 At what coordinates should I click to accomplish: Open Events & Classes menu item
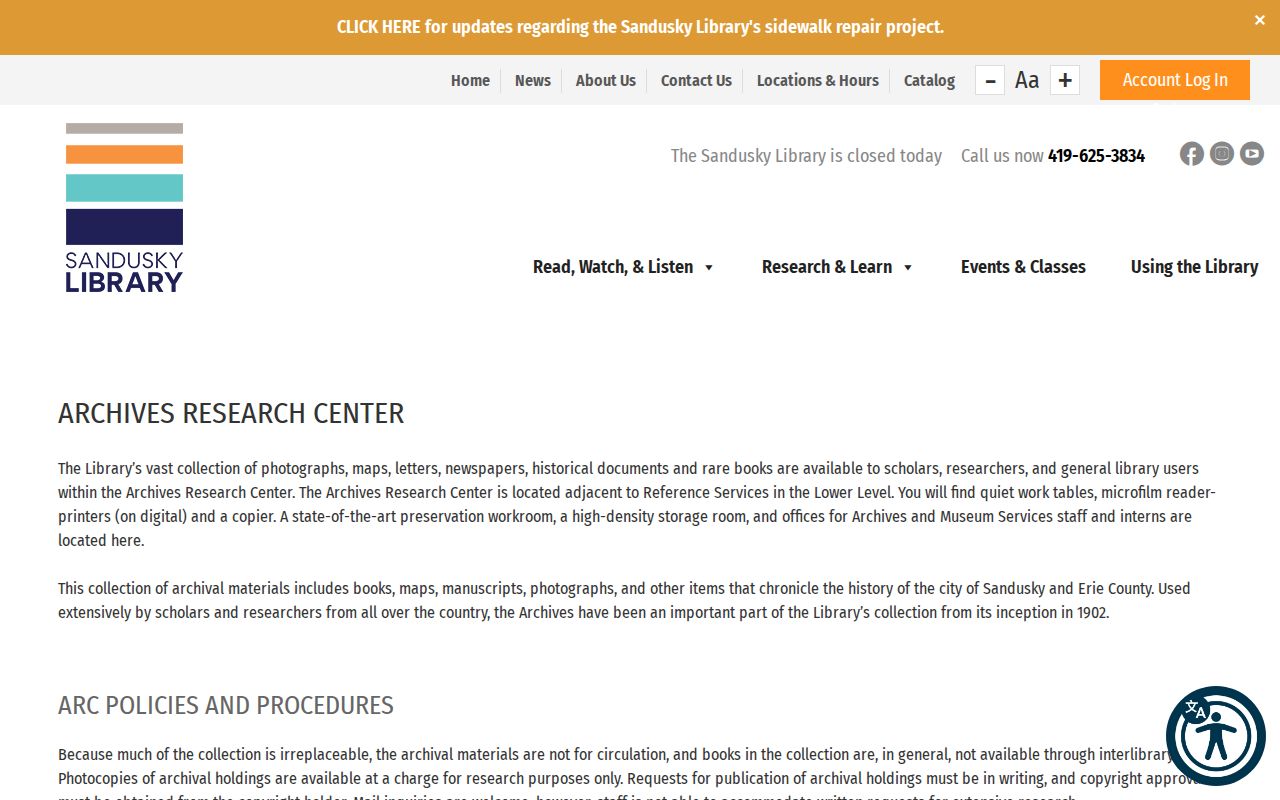tap(1023, 267)
